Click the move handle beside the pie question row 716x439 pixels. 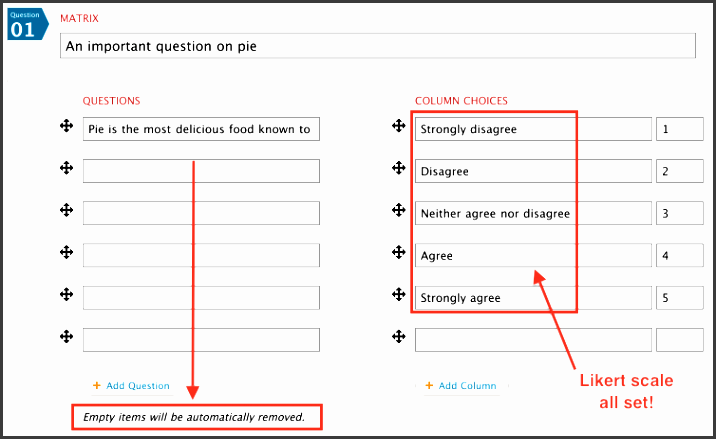point(67,126)
